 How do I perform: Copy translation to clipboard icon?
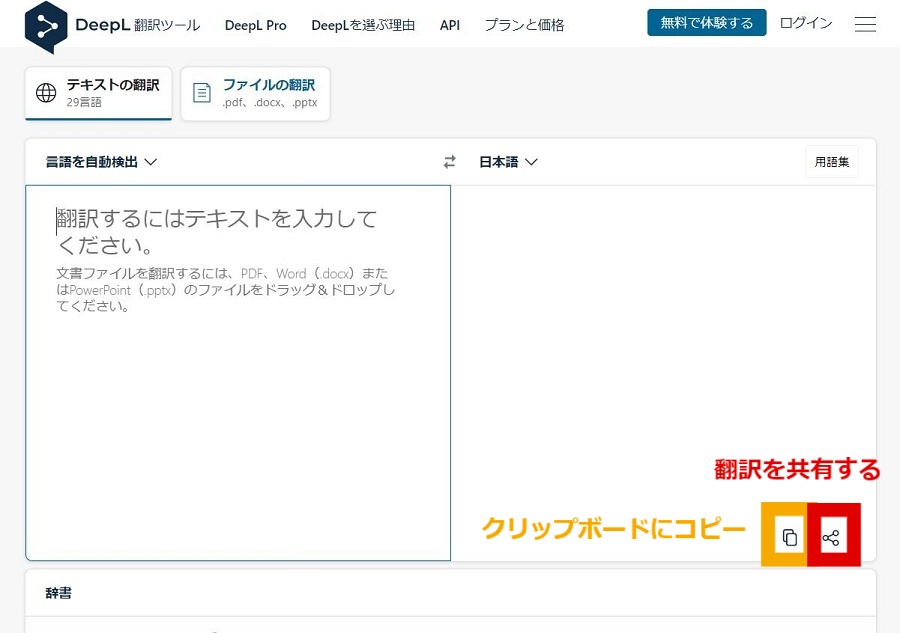tap(790, 537)
